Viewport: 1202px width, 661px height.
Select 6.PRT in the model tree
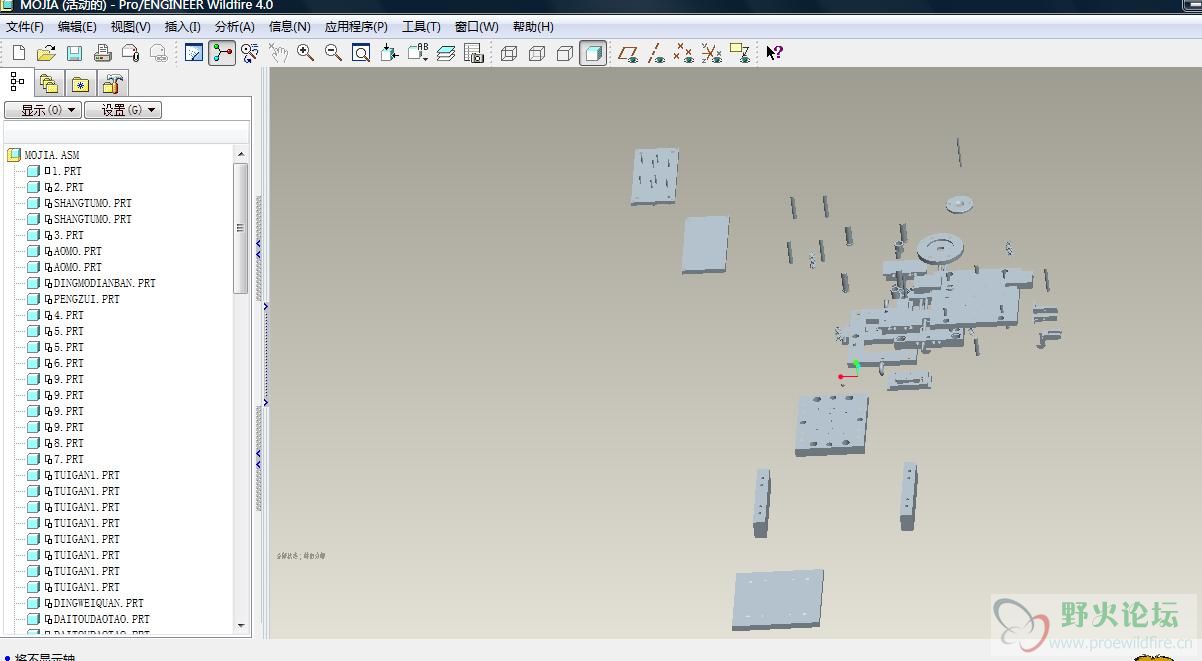coord(69,363)
